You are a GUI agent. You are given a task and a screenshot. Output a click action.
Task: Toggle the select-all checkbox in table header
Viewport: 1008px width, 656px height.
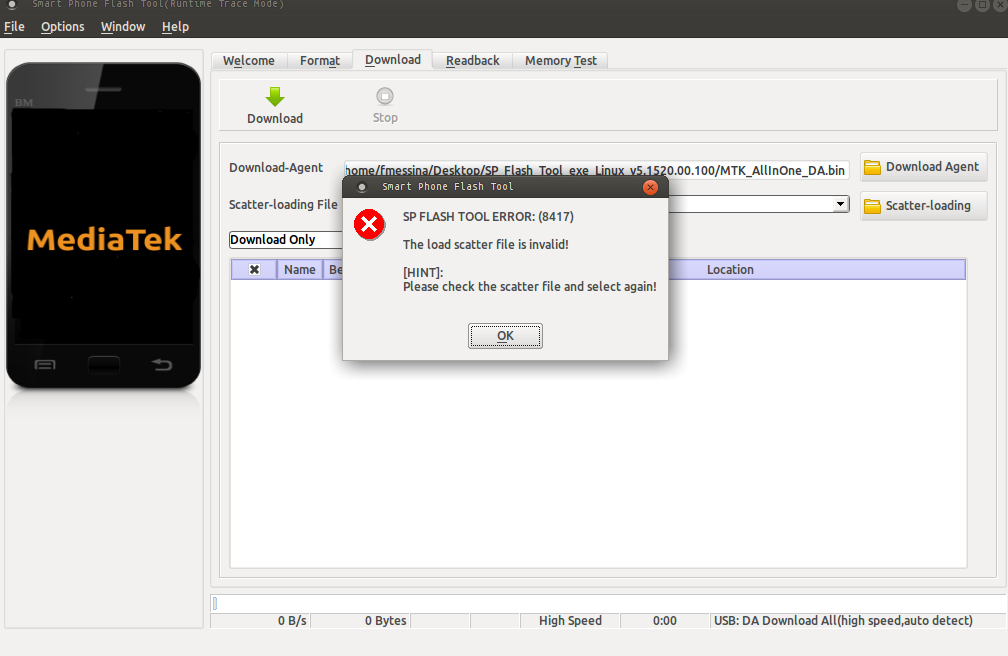255,270
